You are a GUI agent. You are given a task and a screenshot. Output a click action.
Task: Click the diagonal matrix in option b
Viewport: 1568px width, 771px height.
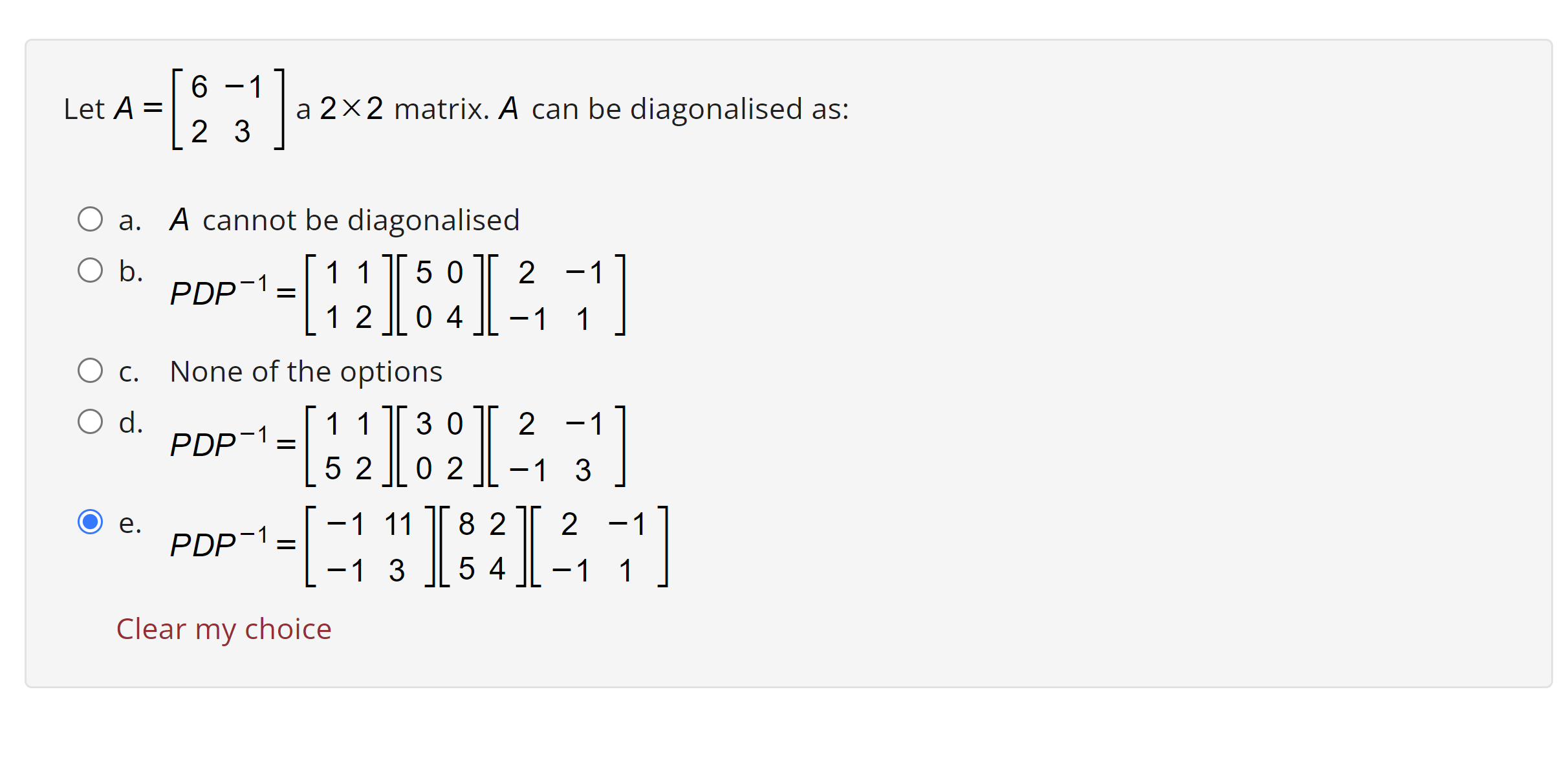click(x=440, y=294)
